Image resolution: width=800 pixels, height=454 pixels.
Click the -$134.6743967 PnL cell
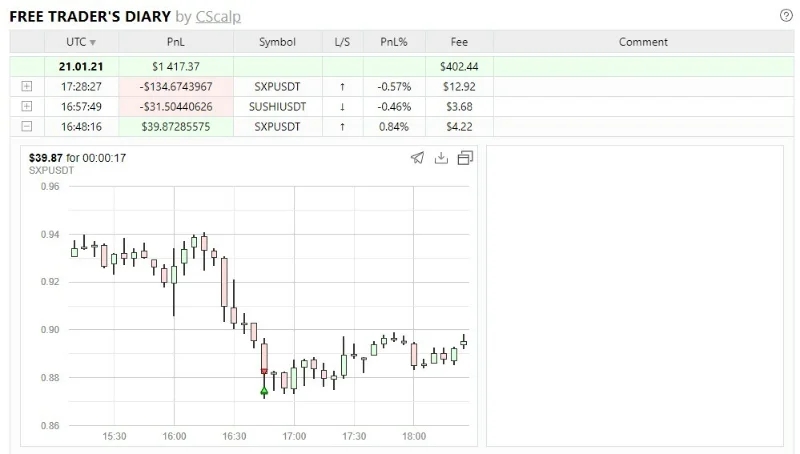pos(176,86)
